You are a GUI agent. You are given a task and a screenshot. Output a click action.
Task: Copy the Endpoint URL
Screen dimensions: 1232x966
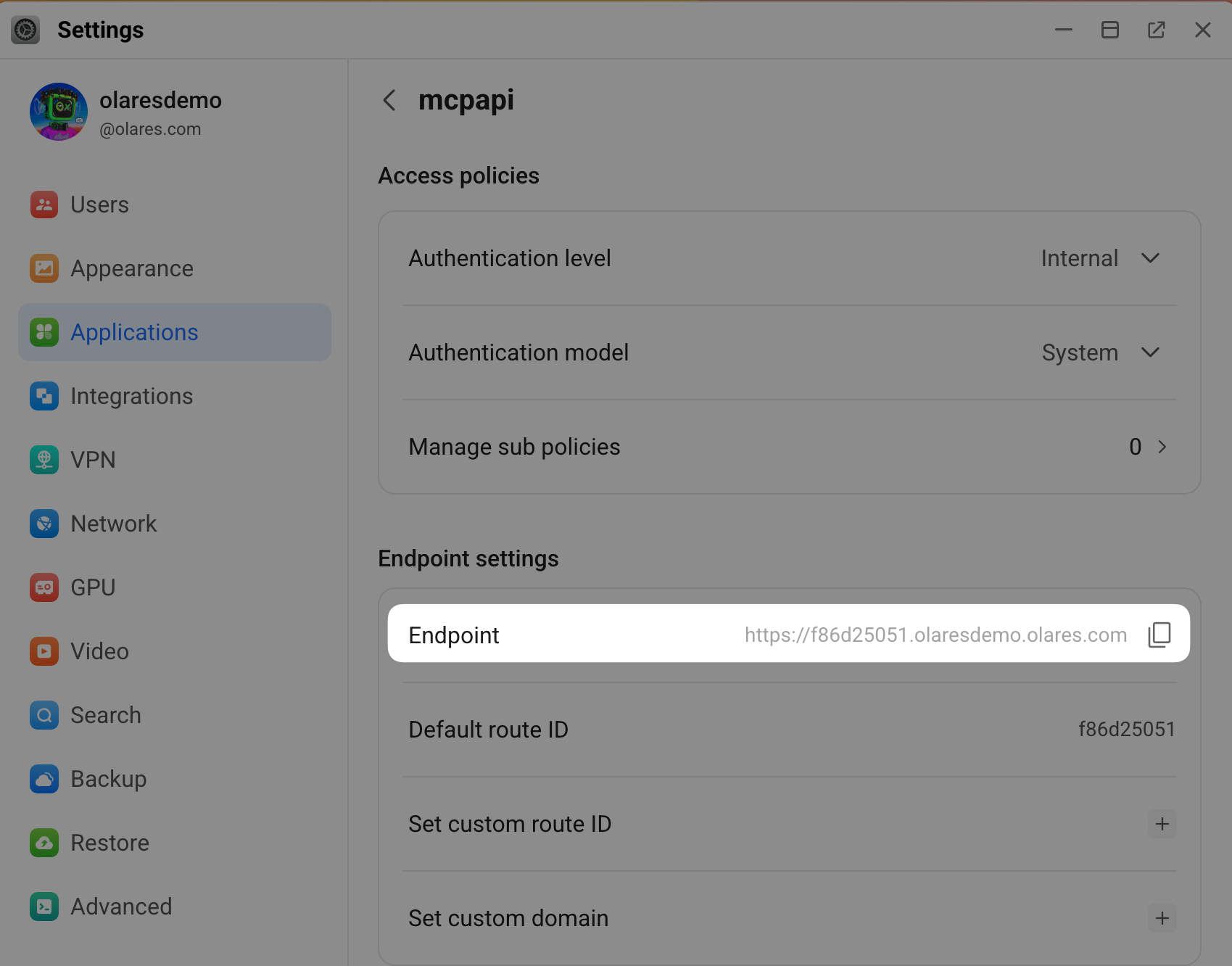pyautogui.click(x=1159, y=634)
